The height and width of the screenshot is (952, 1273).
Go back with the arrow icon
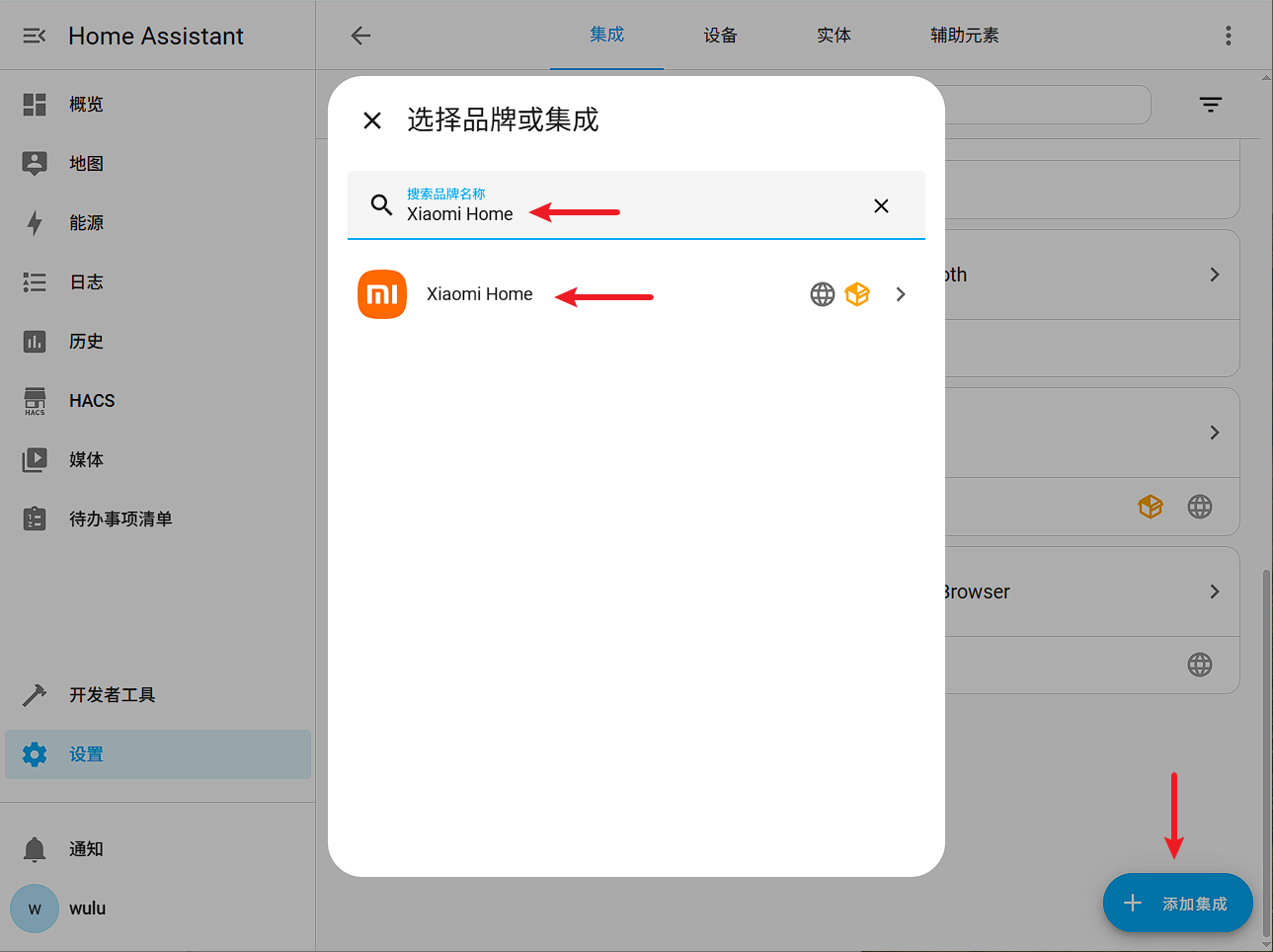pyautogui.click(x=360, y=36)
